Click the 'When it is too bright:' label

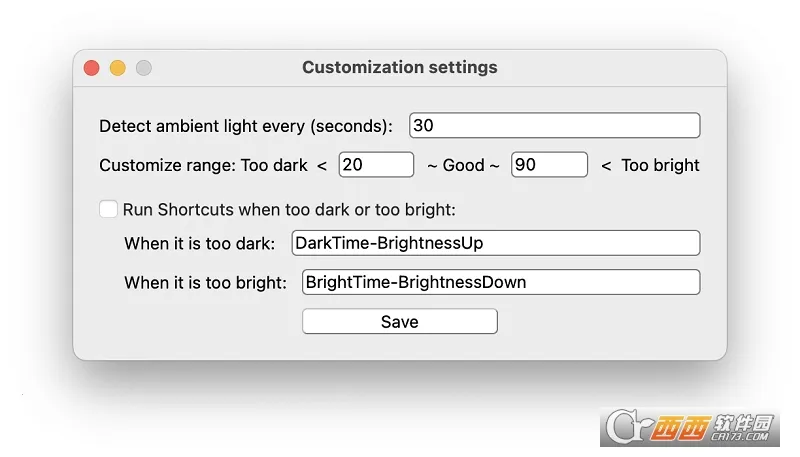205,283
